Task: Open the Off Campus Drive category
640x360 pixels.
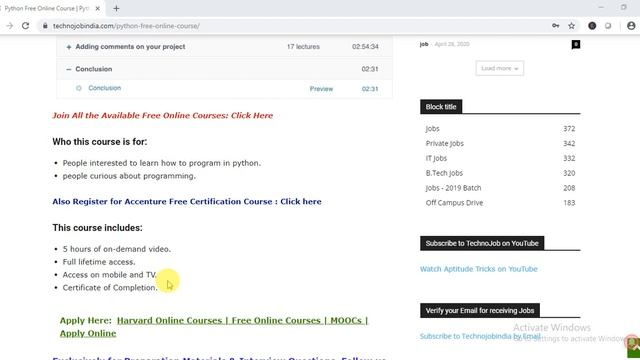Action: click(x=454, y=202)
